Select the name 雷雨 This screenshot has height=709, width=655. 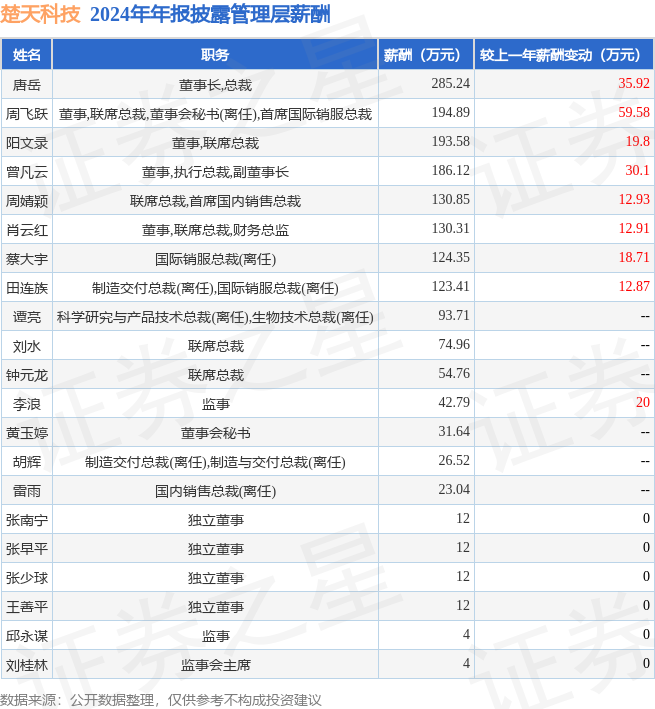click(27, 491)
